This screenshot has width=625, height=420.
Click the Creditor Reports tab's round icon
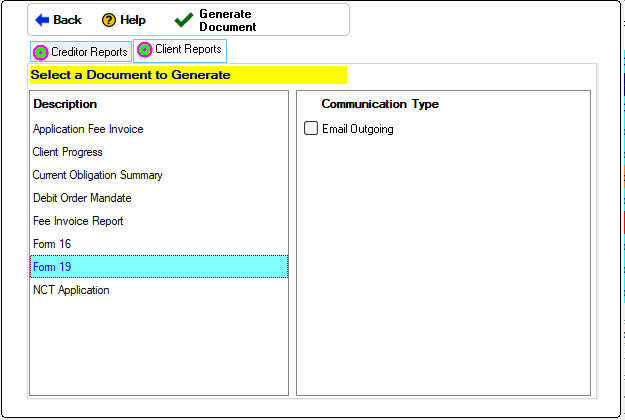click(41, 52)
